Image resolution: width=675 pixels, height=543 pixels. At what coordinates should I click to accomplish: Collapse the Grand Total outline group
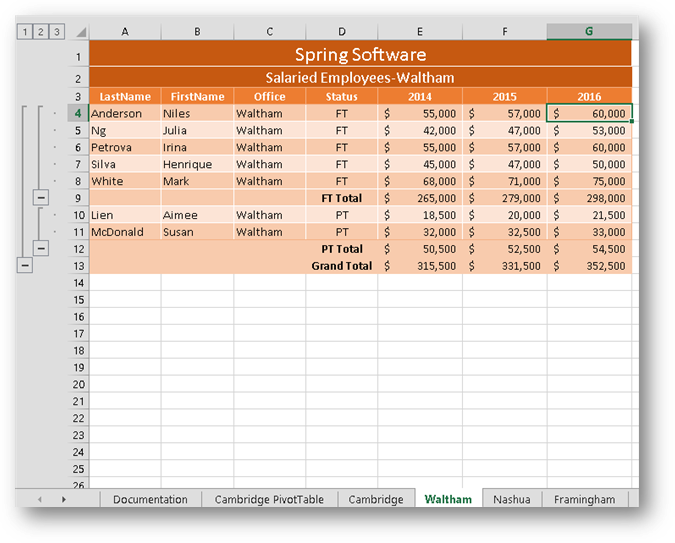click(x=25, y=265)
